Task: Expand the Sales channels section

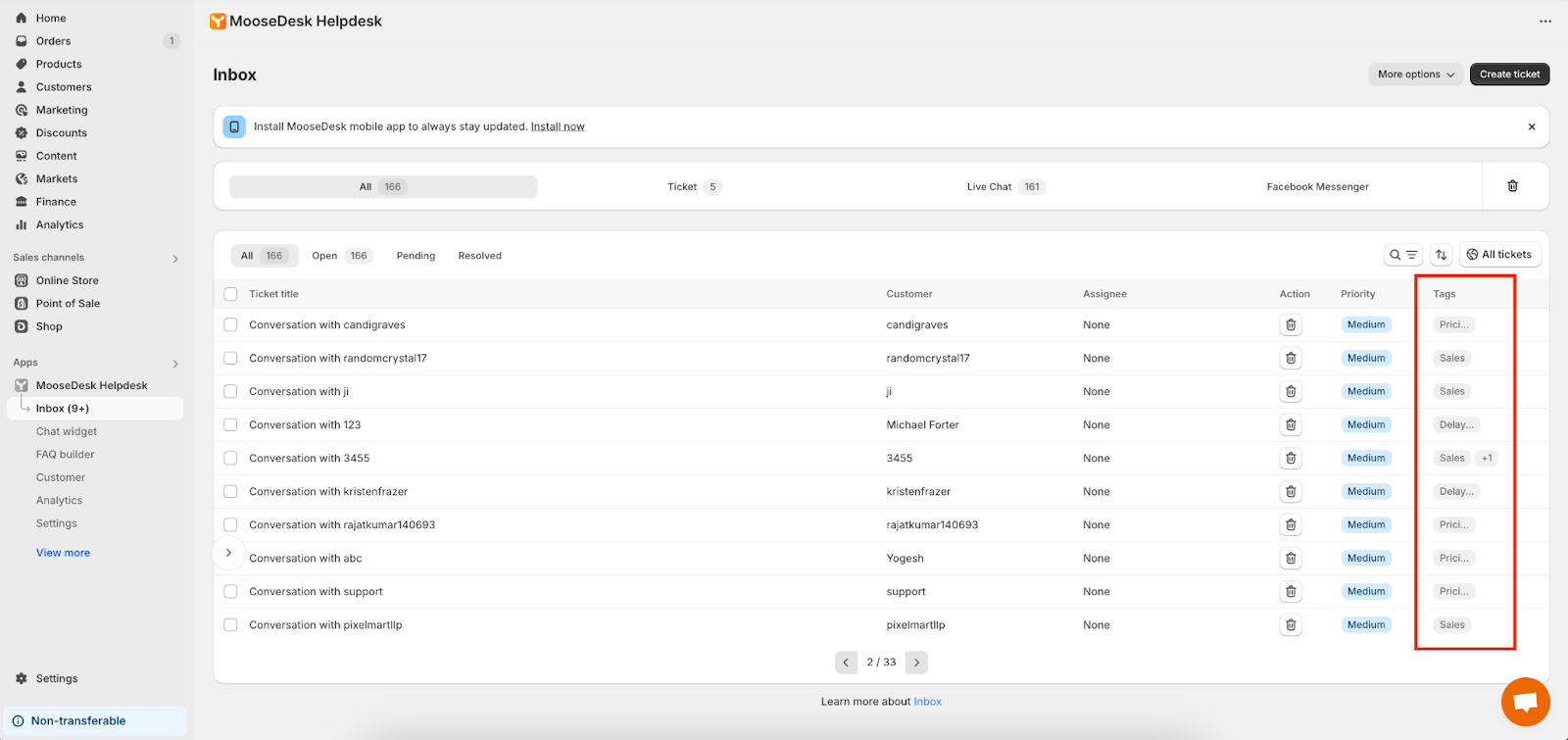Action: point(175,259)
